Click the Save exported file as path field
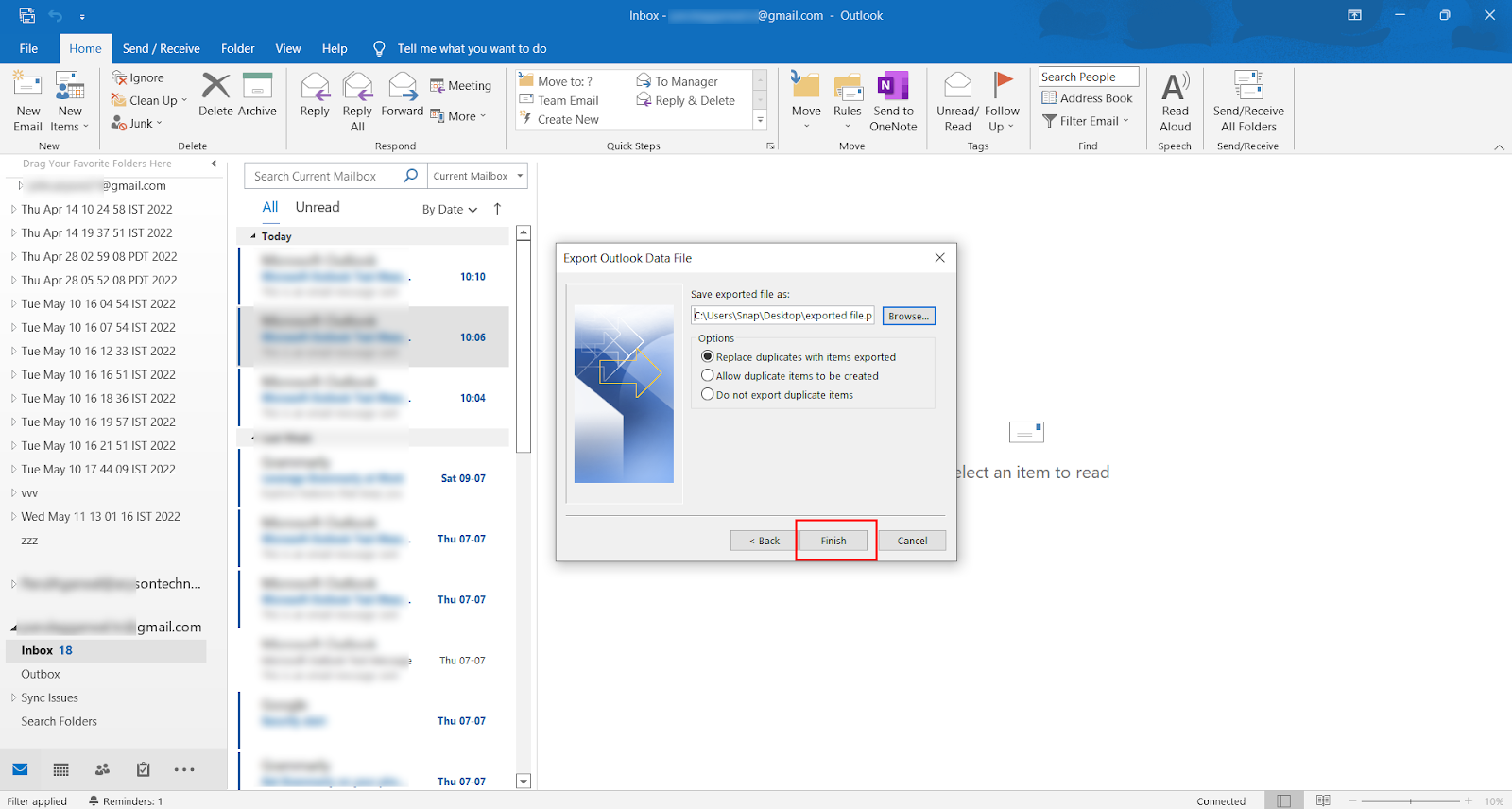The width and height of the screenshot is (1512, 809). tap(782, 316)
